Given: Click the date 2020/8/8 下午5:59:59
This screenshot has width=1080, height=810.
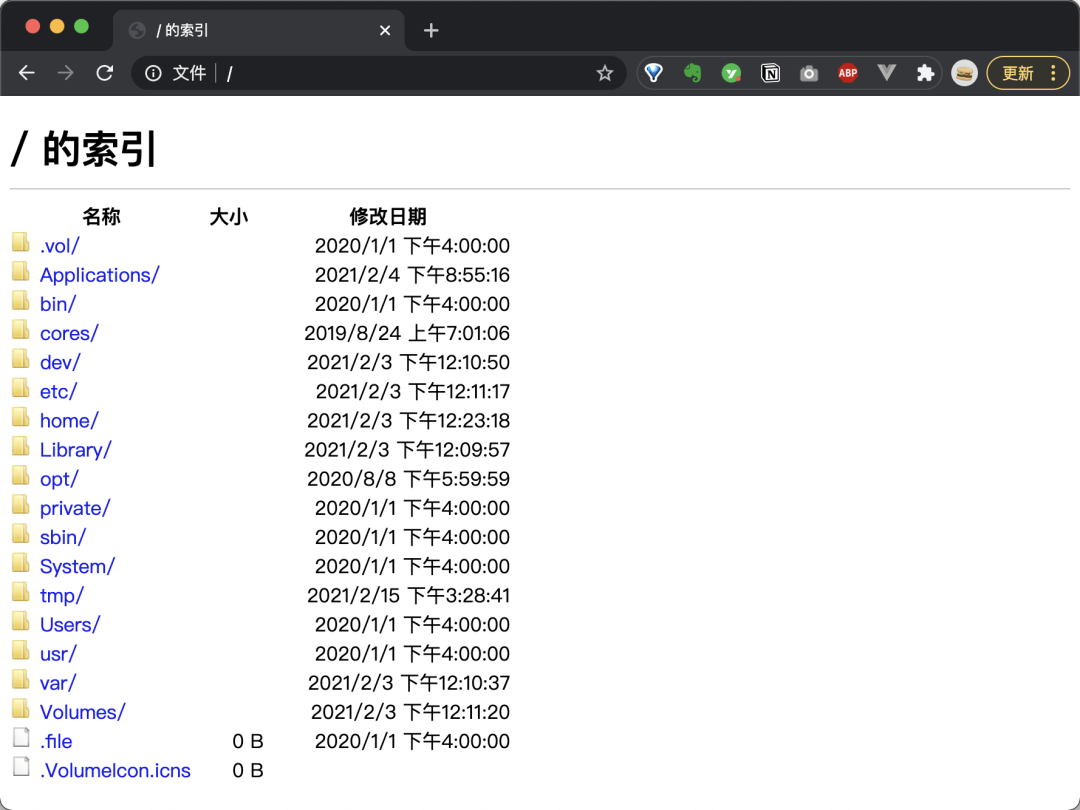Looking at the screenshot, I should click(x=408, y=479).
